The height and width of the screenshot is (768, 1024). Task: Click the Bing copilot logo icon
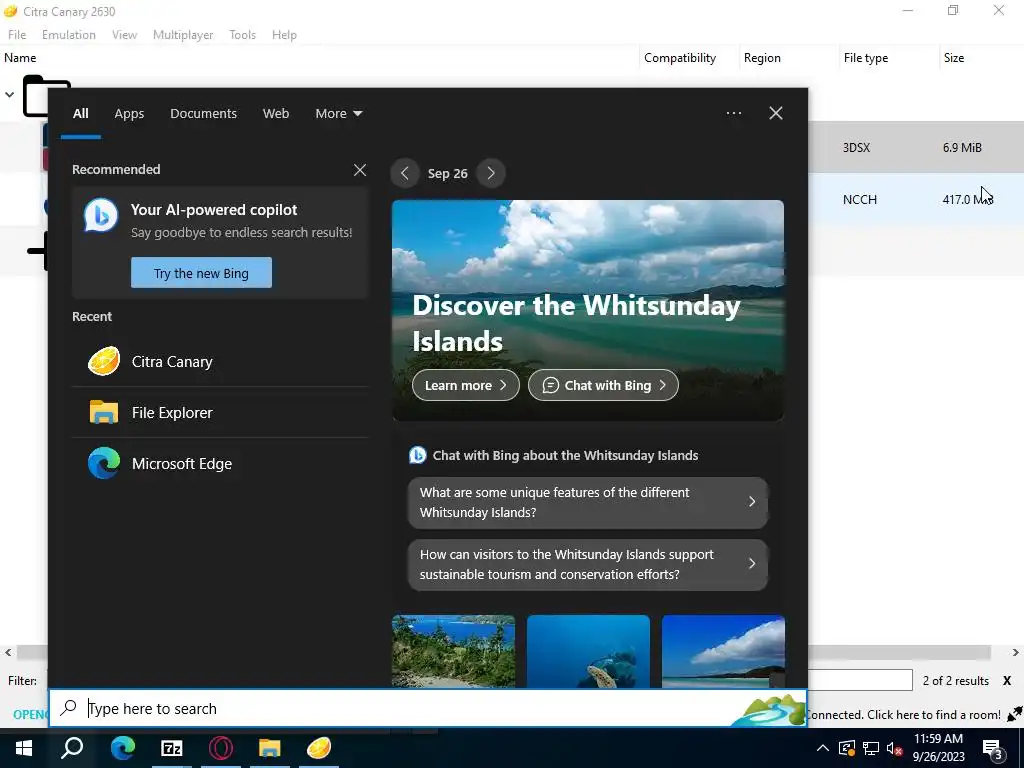click(101, 216)
